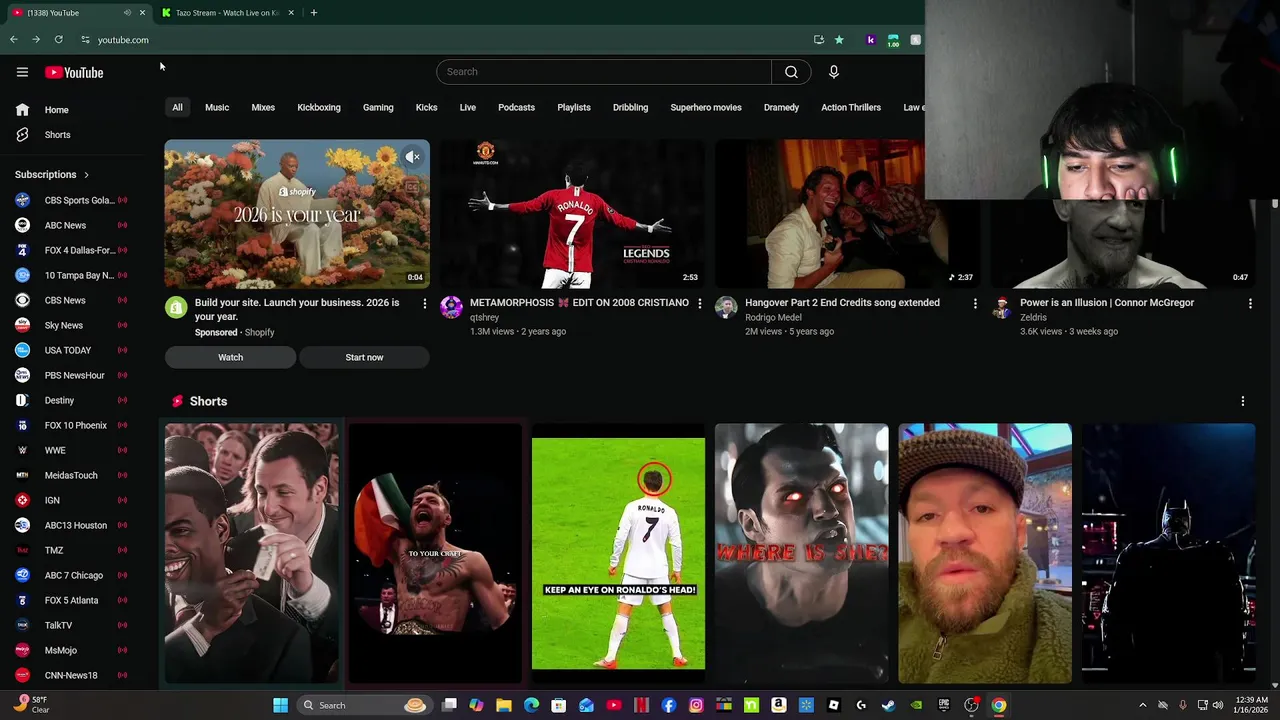
Task: Open the Zeldris channel avatar
Action: pos(1001,308)
